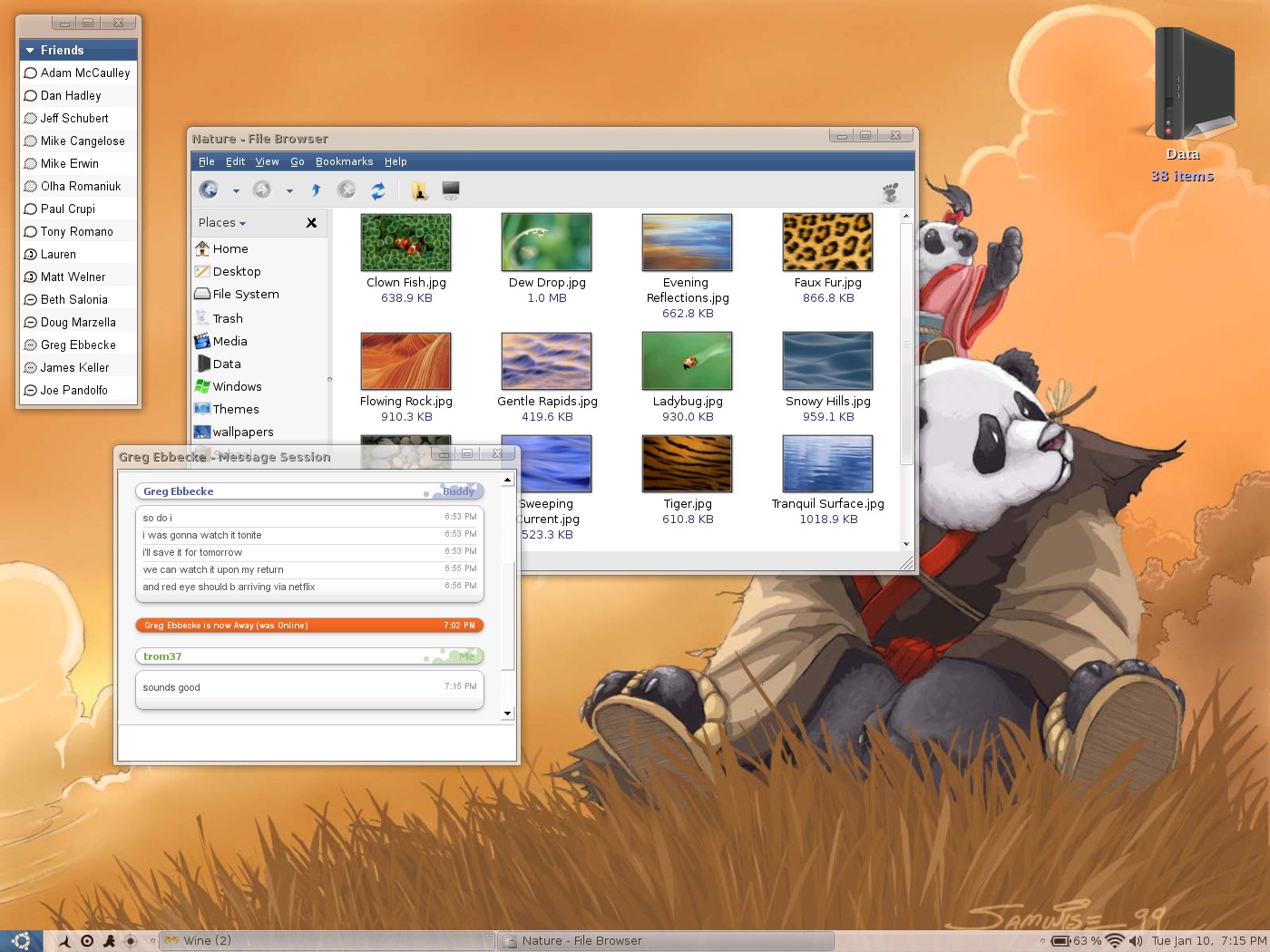This screenshot has width=1270, height=952.
Task: Click the Stop loading icon
Action: (x=347, y=189)
